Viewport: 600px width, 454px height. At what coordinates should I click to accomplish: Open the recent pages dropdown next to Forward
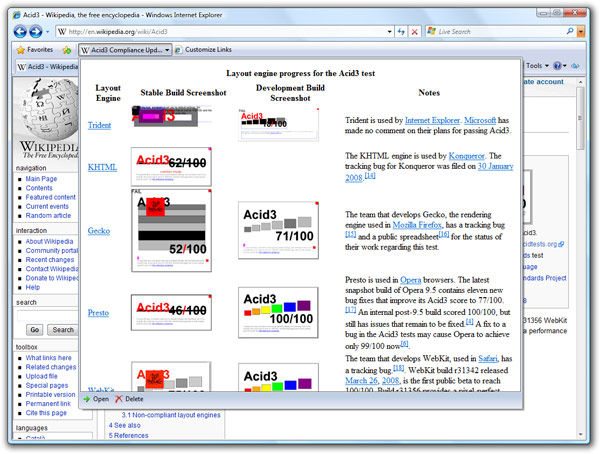coord(47,32)
